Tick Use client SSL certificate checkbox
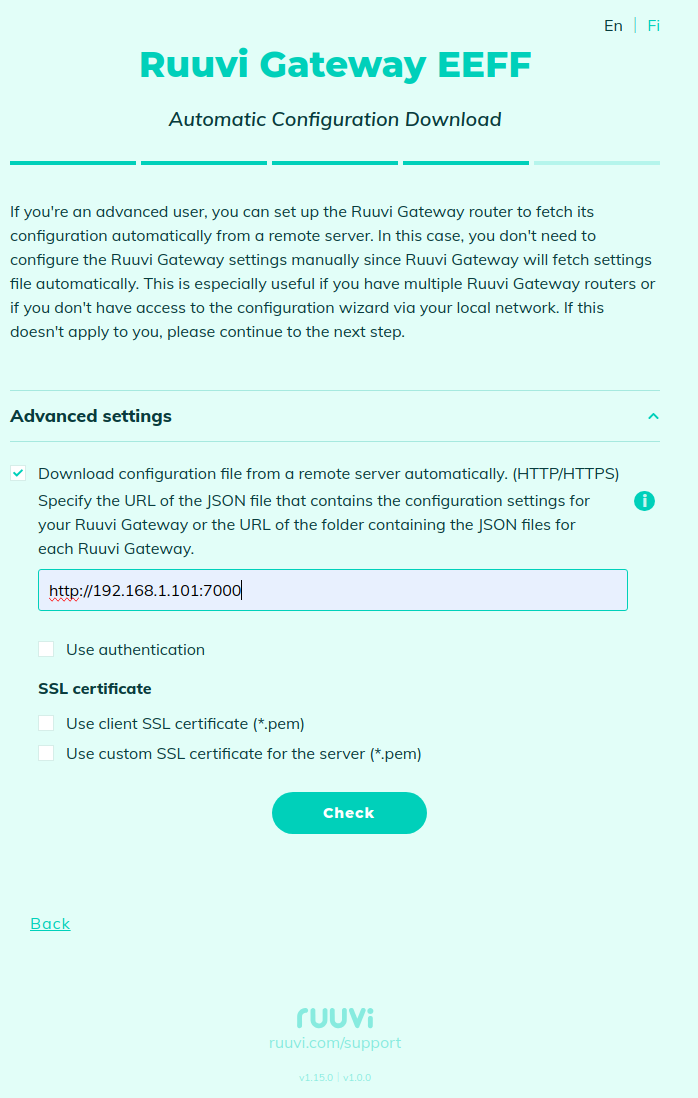 click(46, 724)
